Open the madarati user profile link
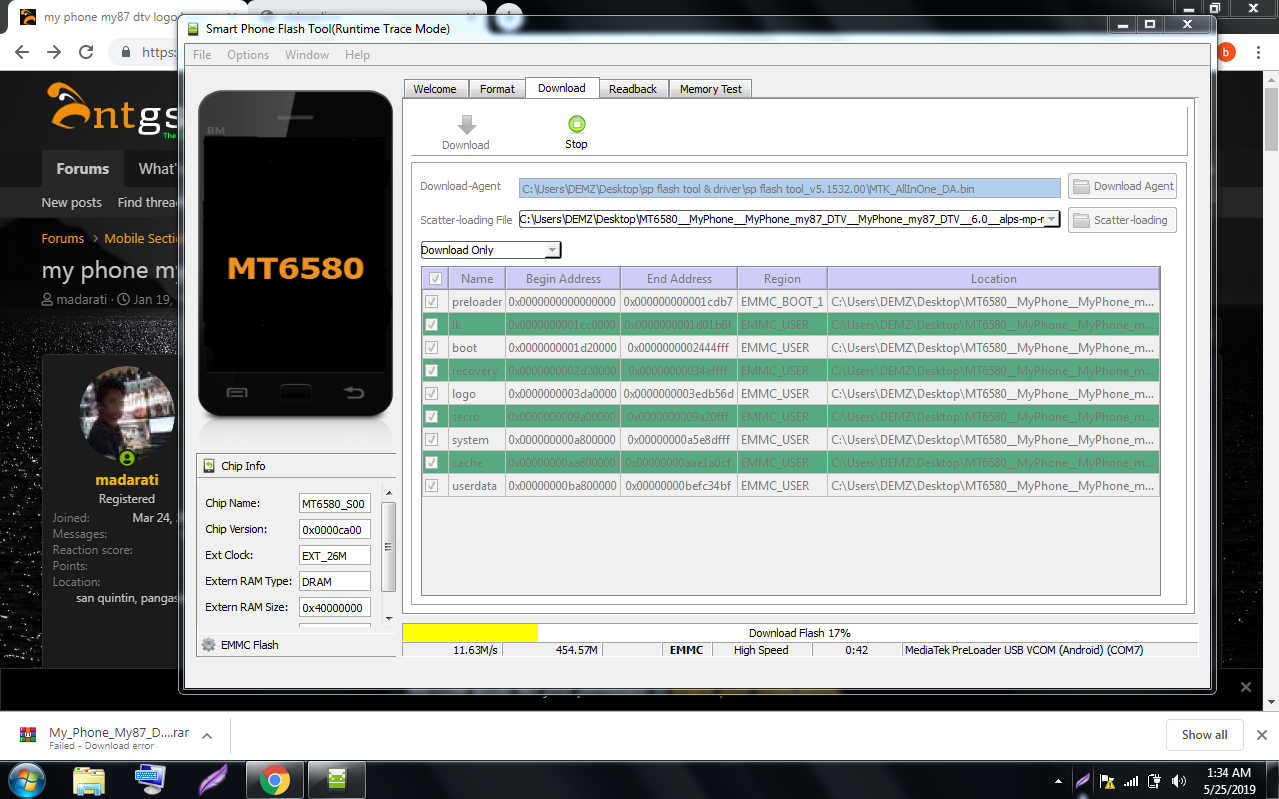Viewport: 1279px width, 799px height. pos(126,480)
